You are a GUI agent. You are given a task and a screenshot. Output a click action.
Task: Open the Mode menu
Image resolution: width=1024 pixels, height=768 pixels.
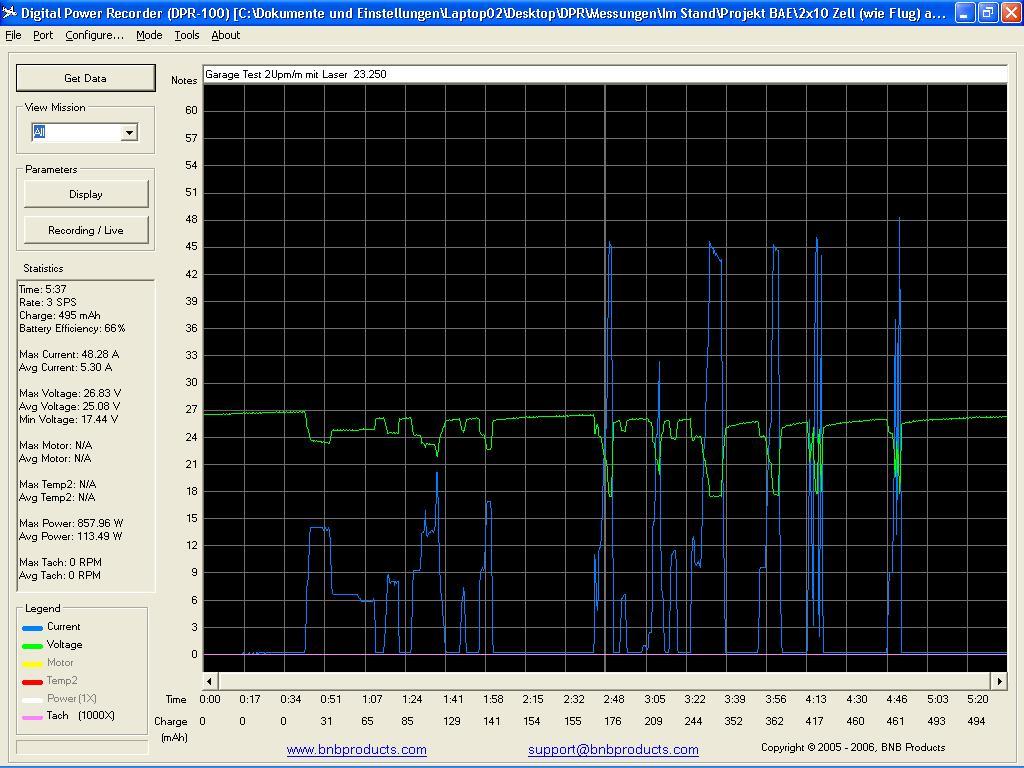[149, 35]
